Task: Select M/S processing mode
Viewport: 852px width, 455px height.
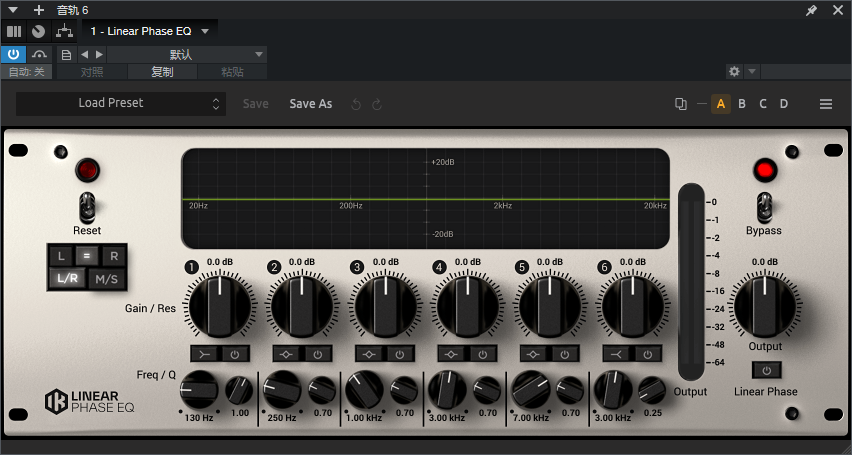Action: click(107, 279)
